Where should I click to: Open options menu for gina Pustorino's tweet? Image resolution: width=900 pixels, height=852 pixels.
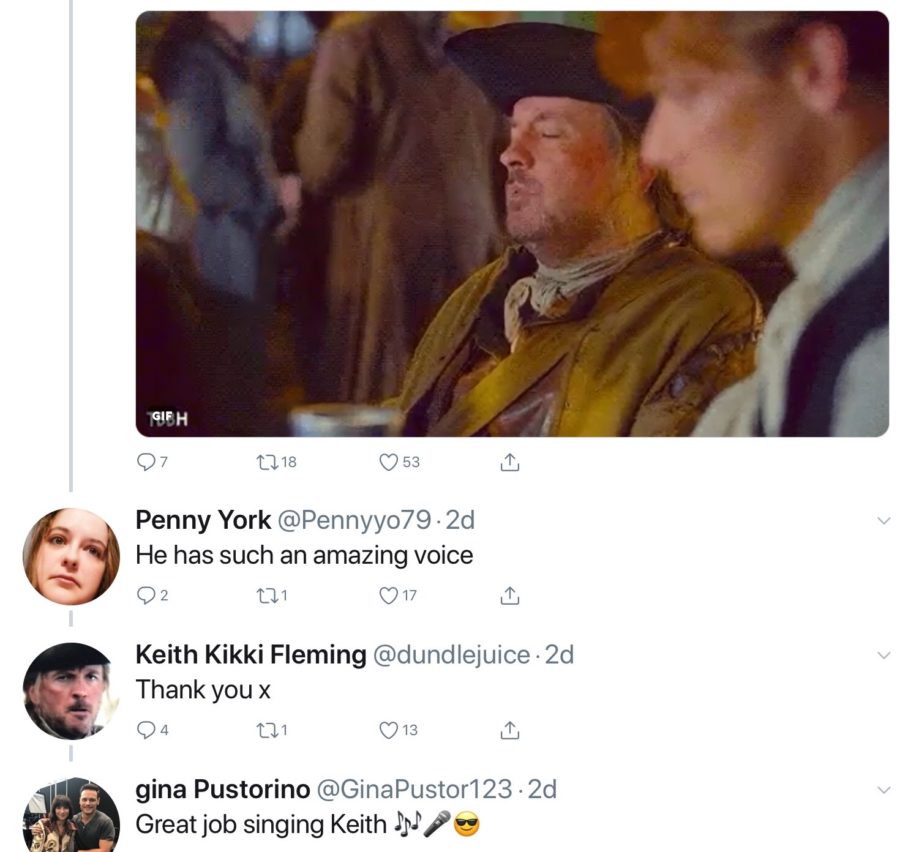click(883, 790)
